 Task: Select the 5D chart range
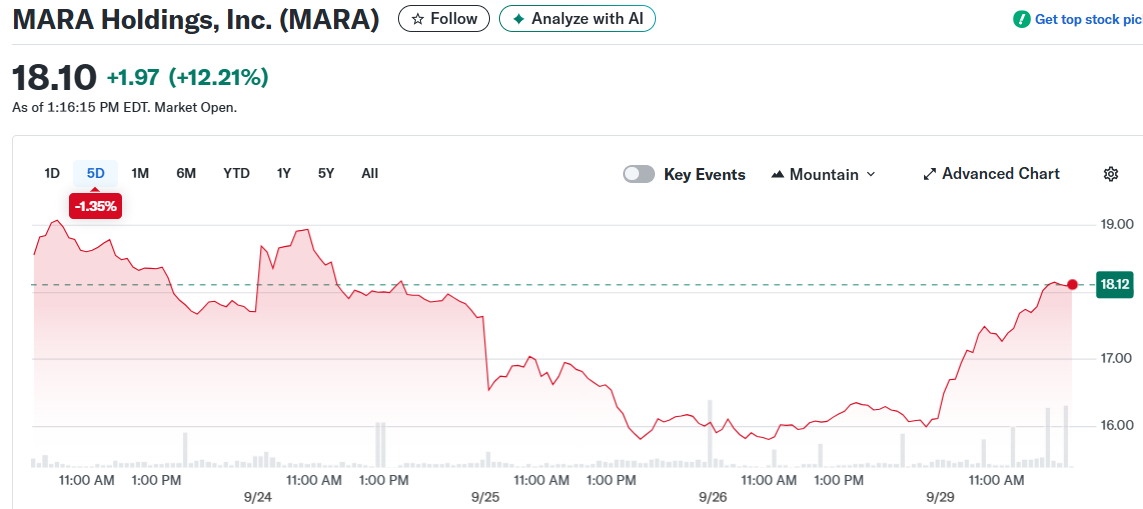pos(95,174)
